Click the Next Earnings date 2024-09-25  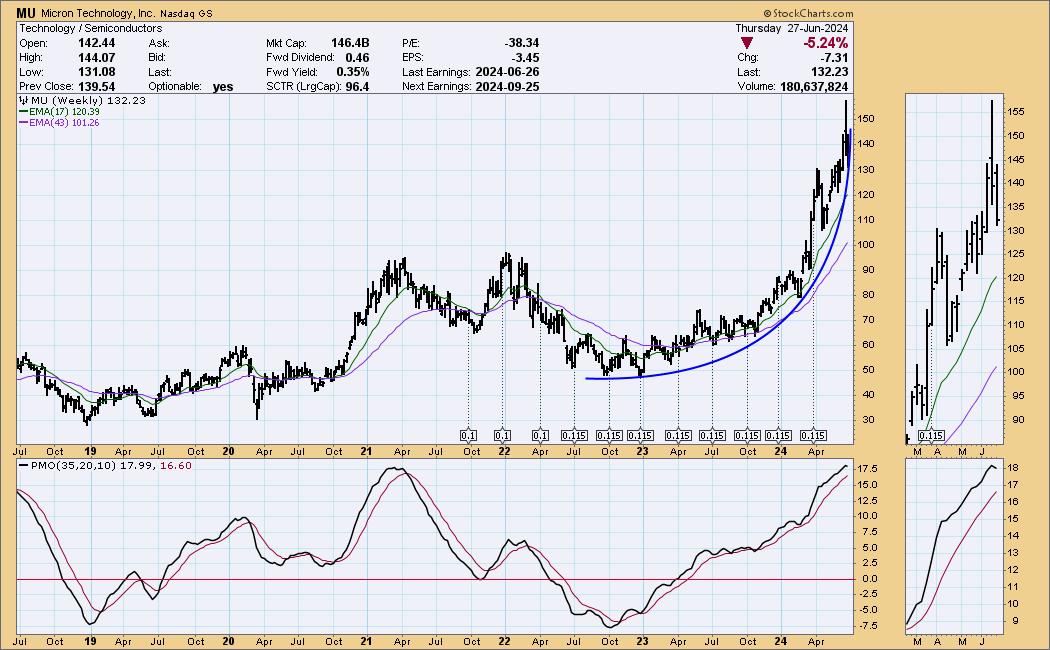507,86
